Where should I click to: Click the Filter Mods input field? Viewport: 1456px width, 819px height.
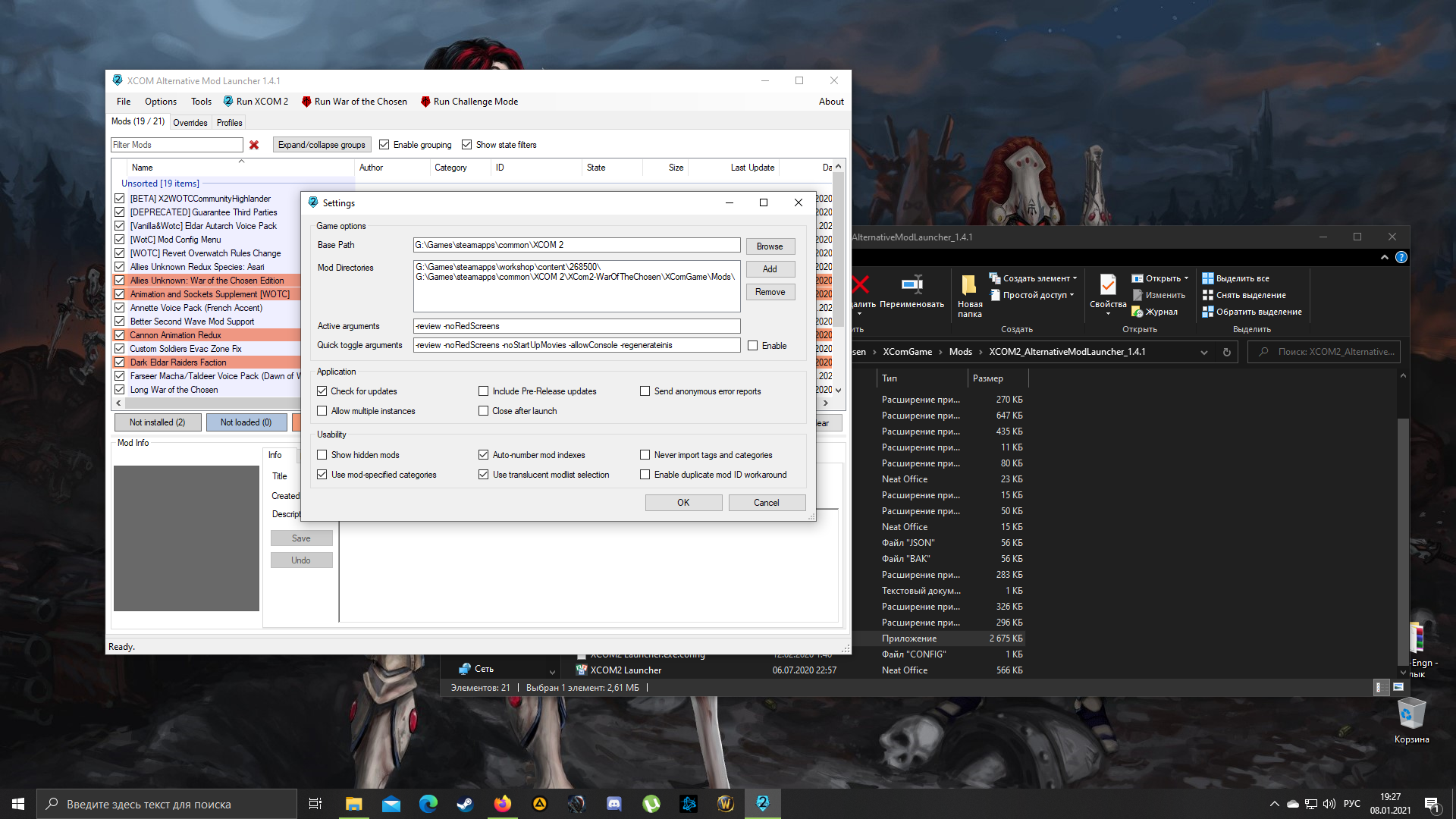(177, 145)
